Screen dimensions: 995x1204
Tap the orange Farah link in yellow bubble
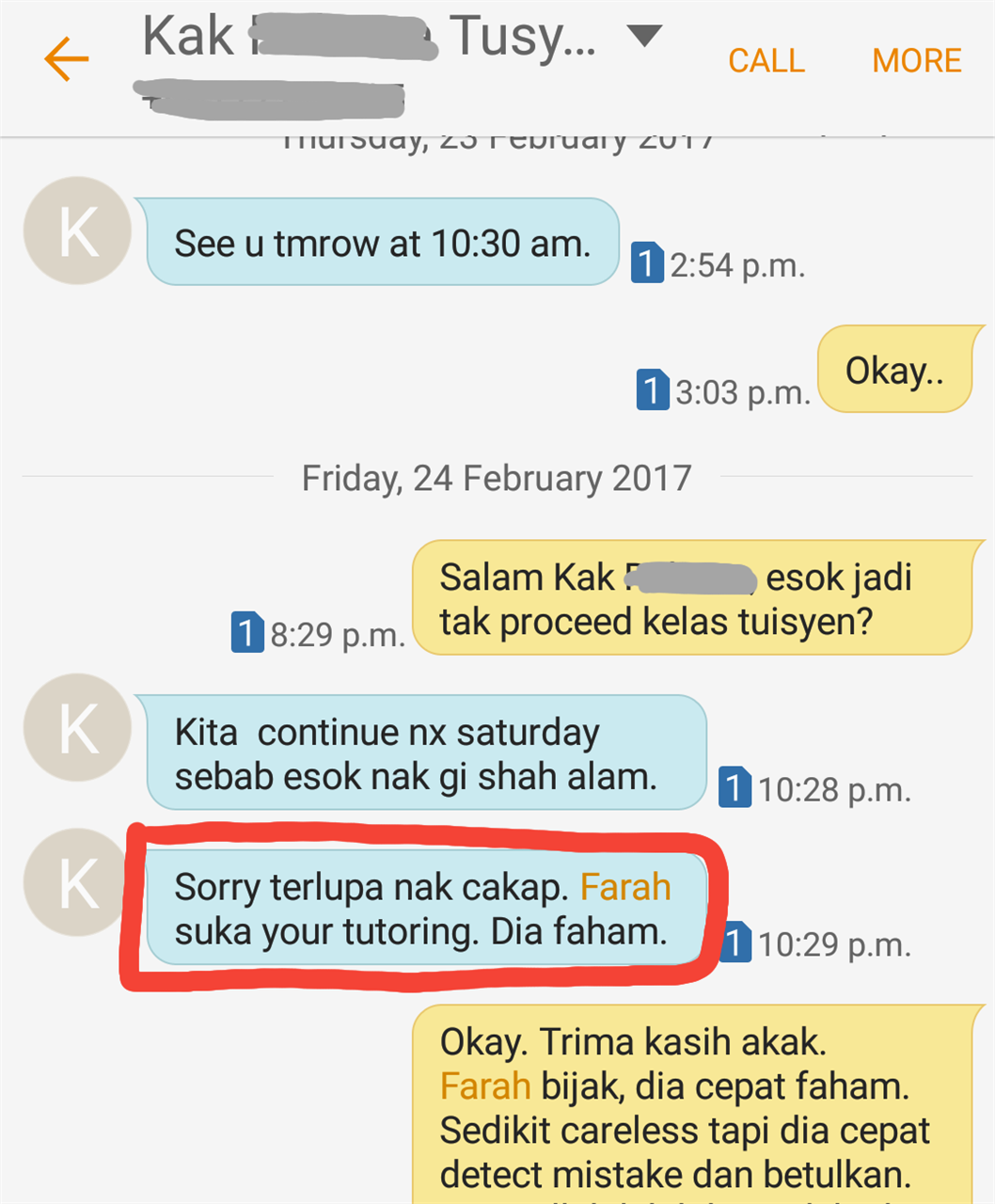[x=485, y=1086]
